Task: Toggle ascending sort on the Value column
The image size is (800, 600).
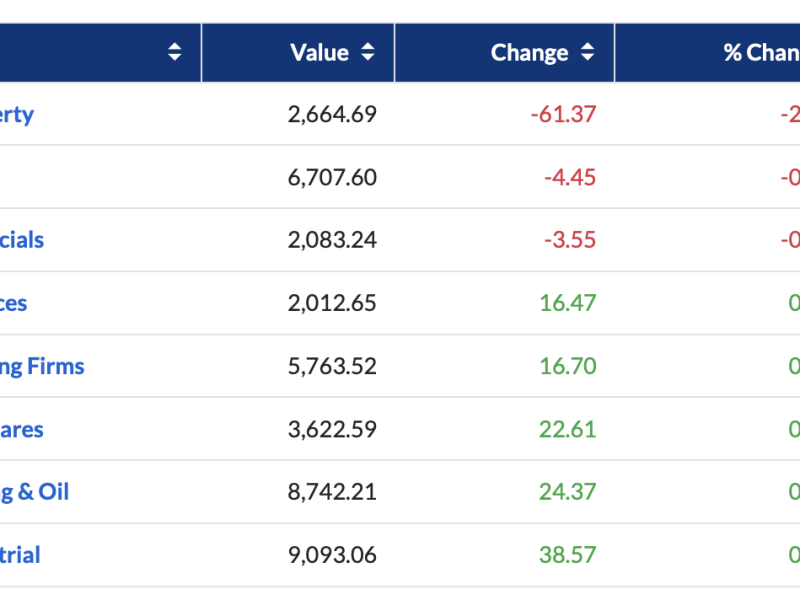Action: click(x=367, y=52)
